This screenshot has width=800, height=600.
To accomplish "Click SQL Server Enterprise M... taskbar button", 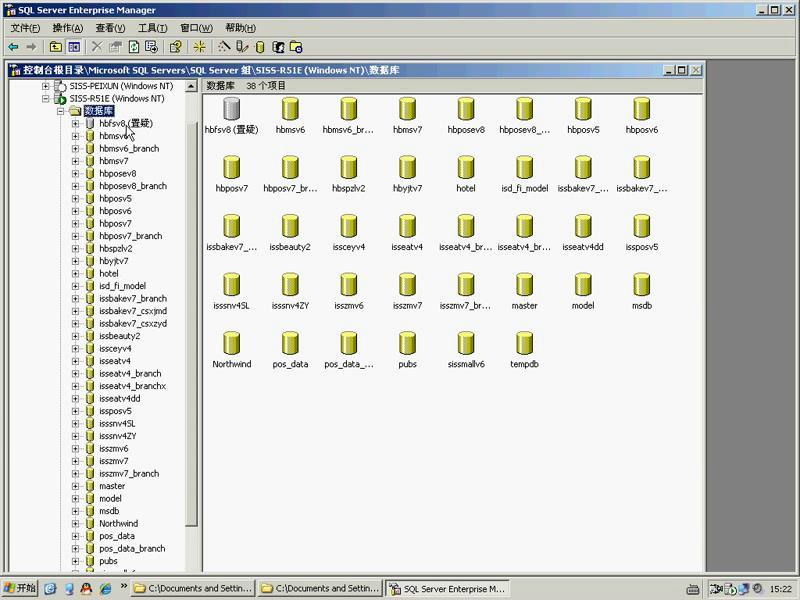I will point(447,588).
